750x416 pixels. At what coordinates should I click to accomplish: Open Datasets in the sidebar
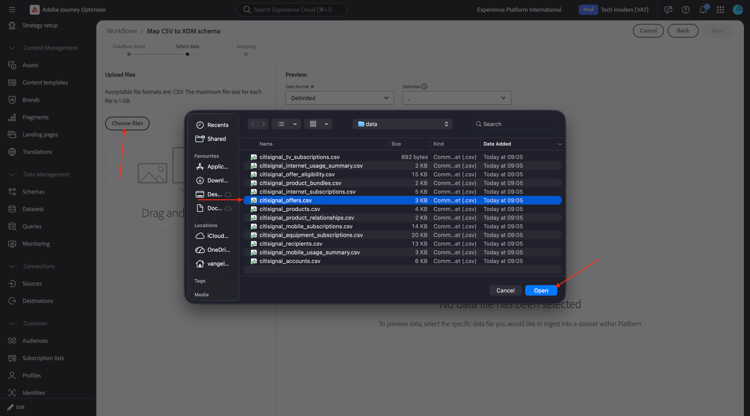click(33, 209)
